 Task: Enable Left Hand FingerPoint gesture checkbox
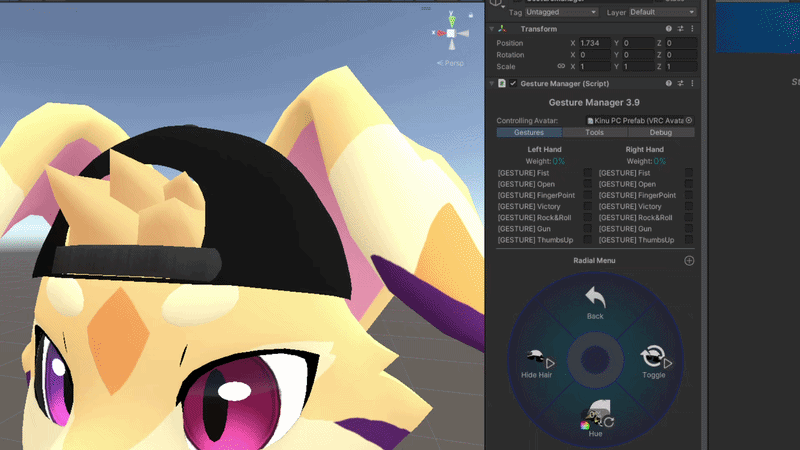point(588,195)
